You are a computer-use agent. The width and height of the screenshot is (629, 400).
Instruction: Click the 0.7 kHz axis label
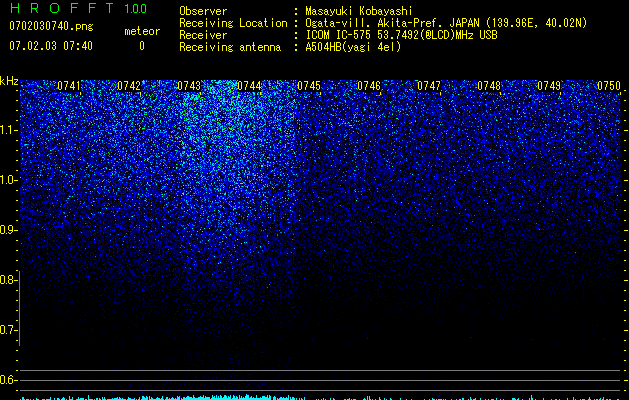point(8,330)
